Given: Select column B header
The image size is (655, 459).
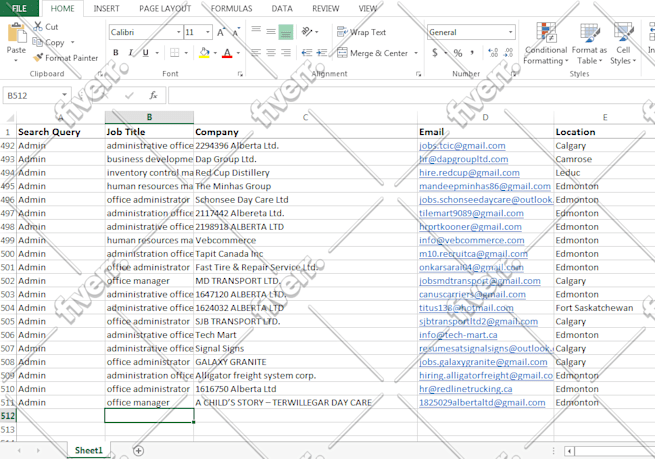Looking at the screenshot, I should (149, 117).
